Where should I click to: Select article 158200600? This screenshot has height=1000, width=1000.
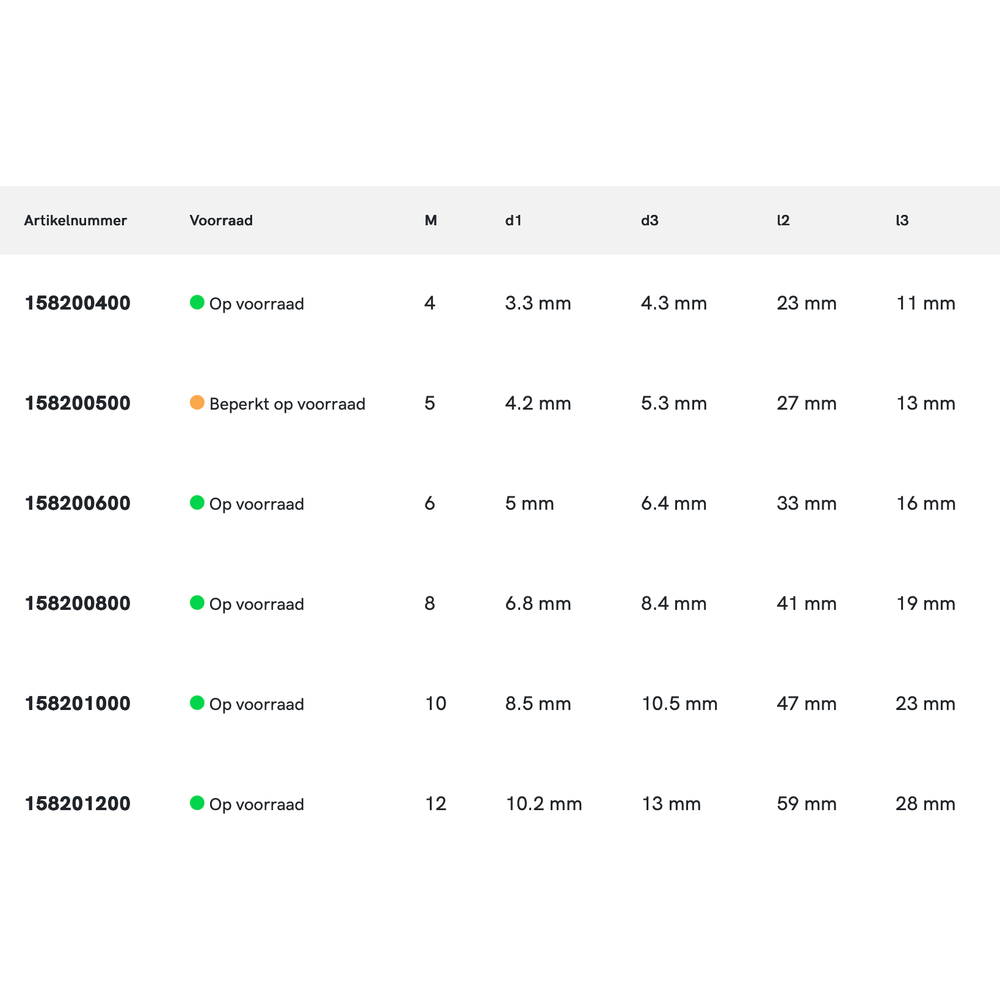pyautogui.click(x=77, y=503)
